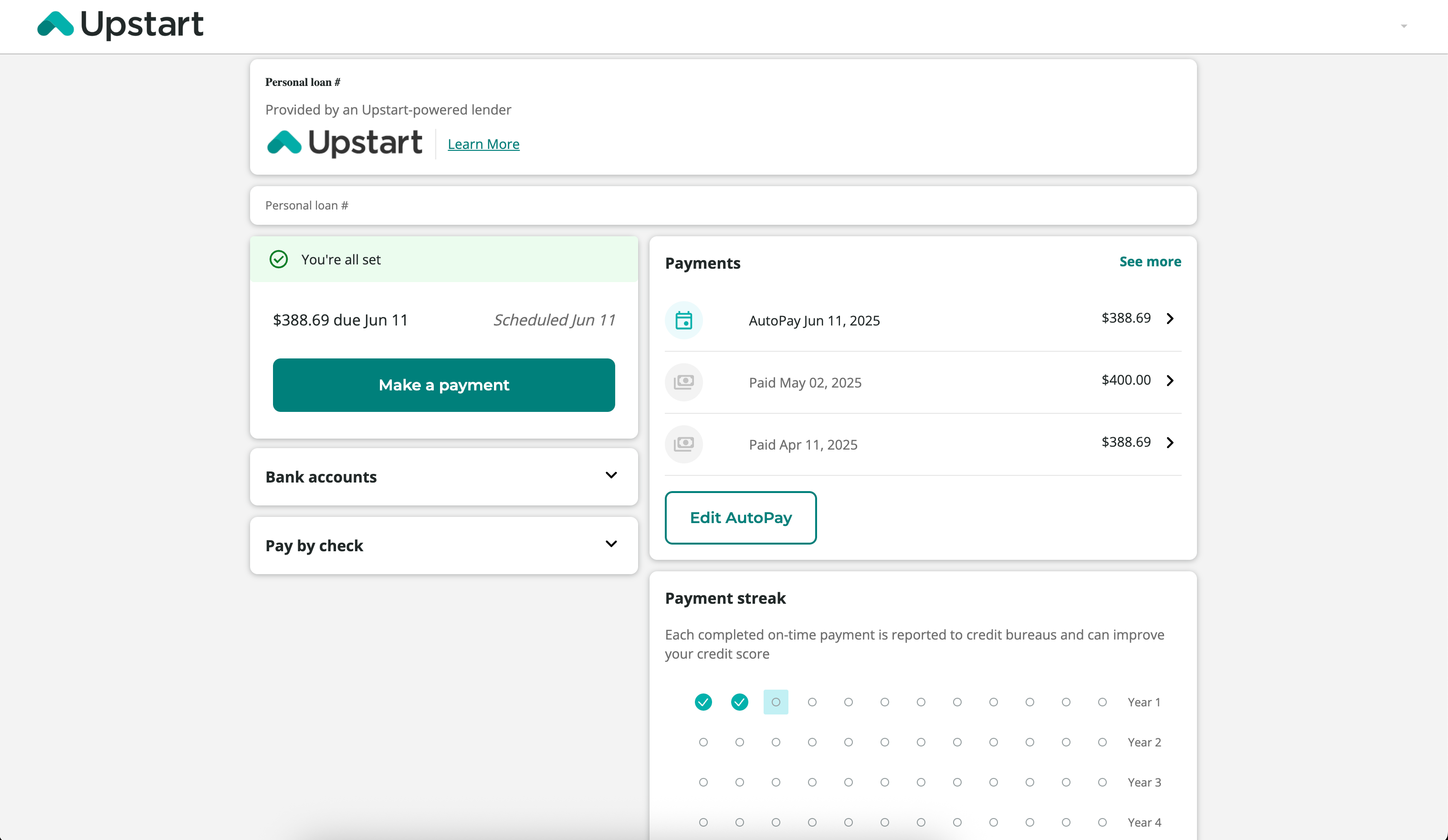Open the Apr 11 payment details arrow
Image resolution: width=1448 pixels, height=840 pixels.
[1170, 442]
